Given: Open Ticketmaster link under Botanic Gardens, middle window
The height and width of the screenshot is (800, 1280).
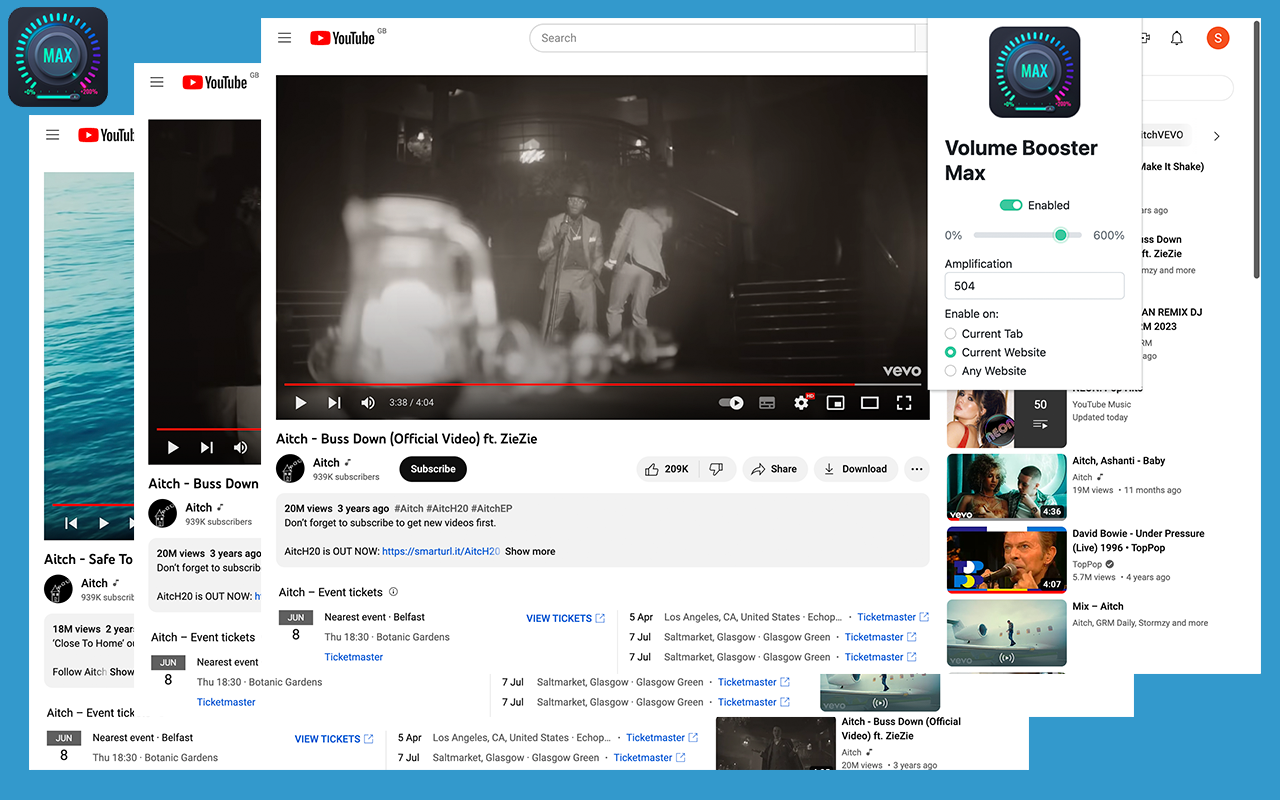Looking at the screenshot, I should point(226,702).
